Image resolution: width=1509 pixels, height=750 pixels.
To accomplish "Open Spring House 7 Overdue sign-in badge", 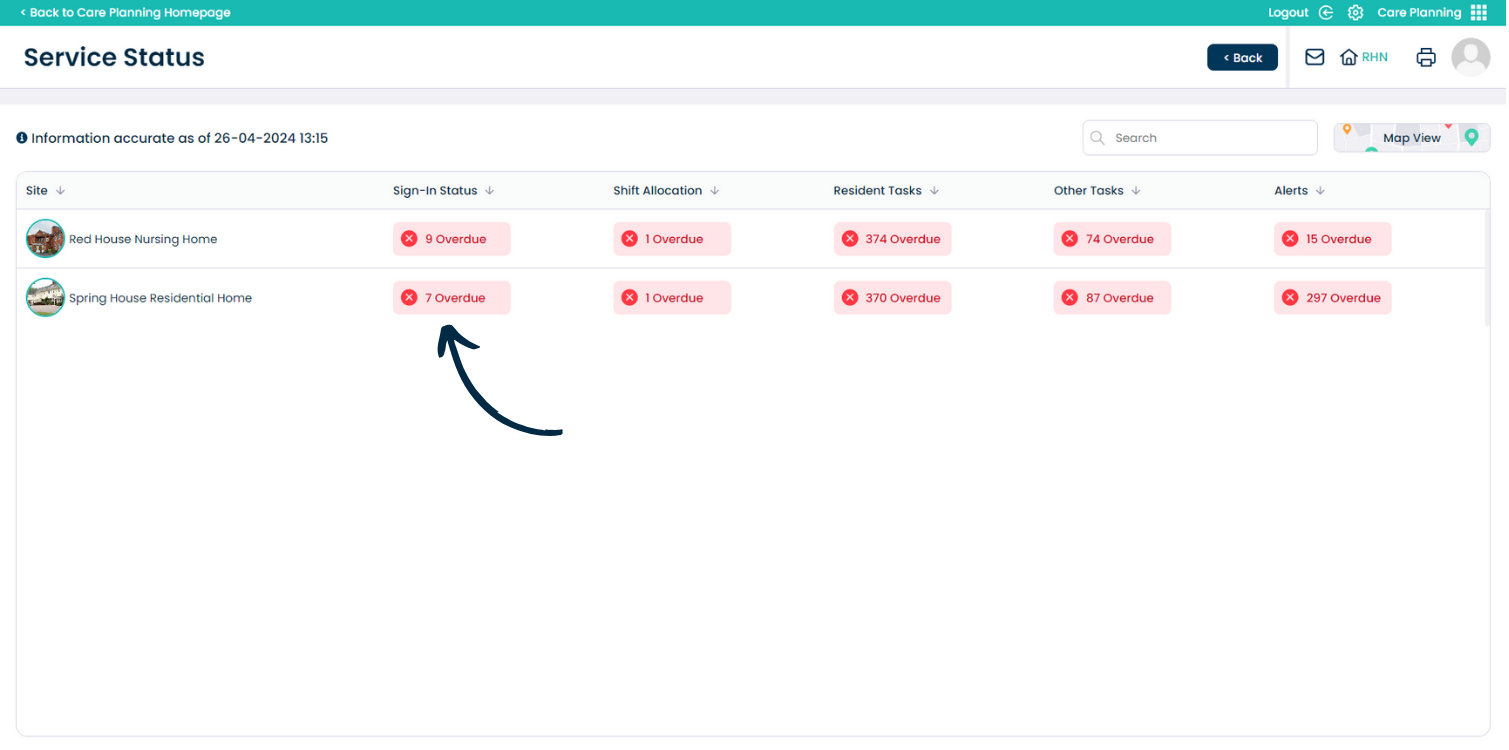I will click(x=452, y=298).
